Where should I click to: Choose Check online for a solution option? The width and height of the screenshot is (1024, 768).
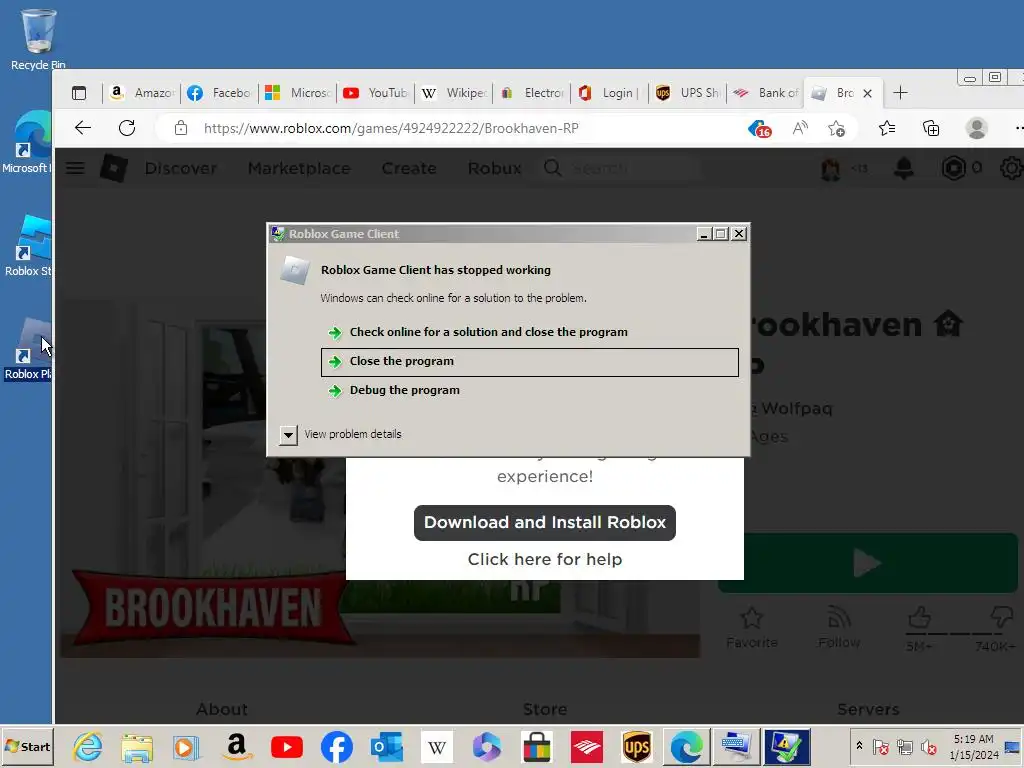[x=530, y=332]
